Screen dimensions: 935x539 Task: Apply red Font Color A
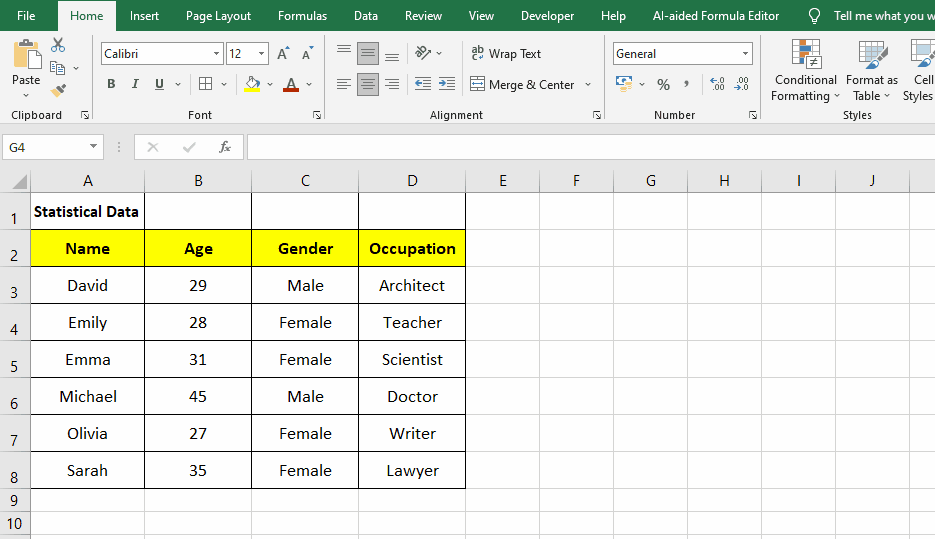(290, 84)
